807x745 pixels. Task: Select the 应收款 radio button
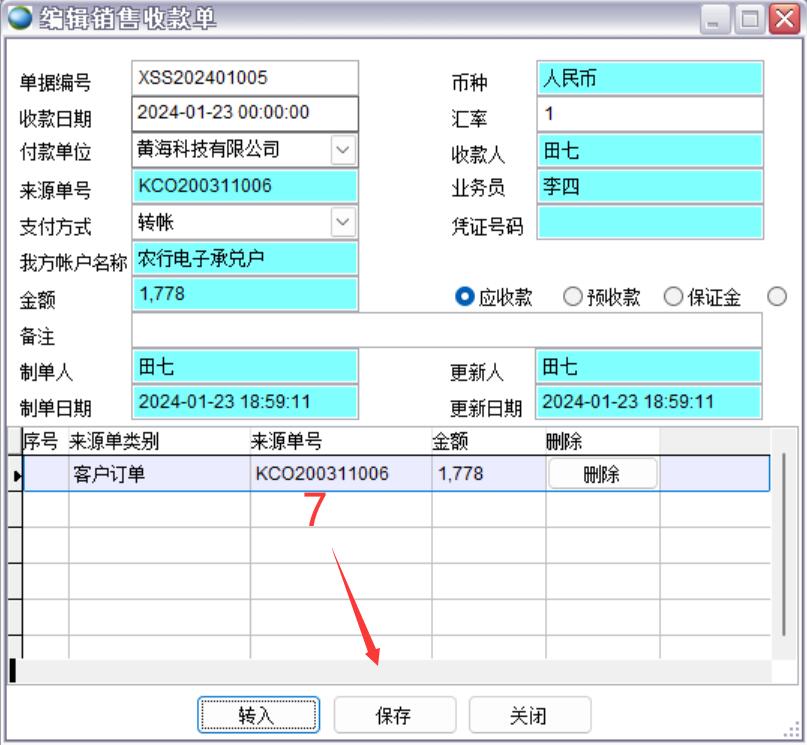coord(464,297)
